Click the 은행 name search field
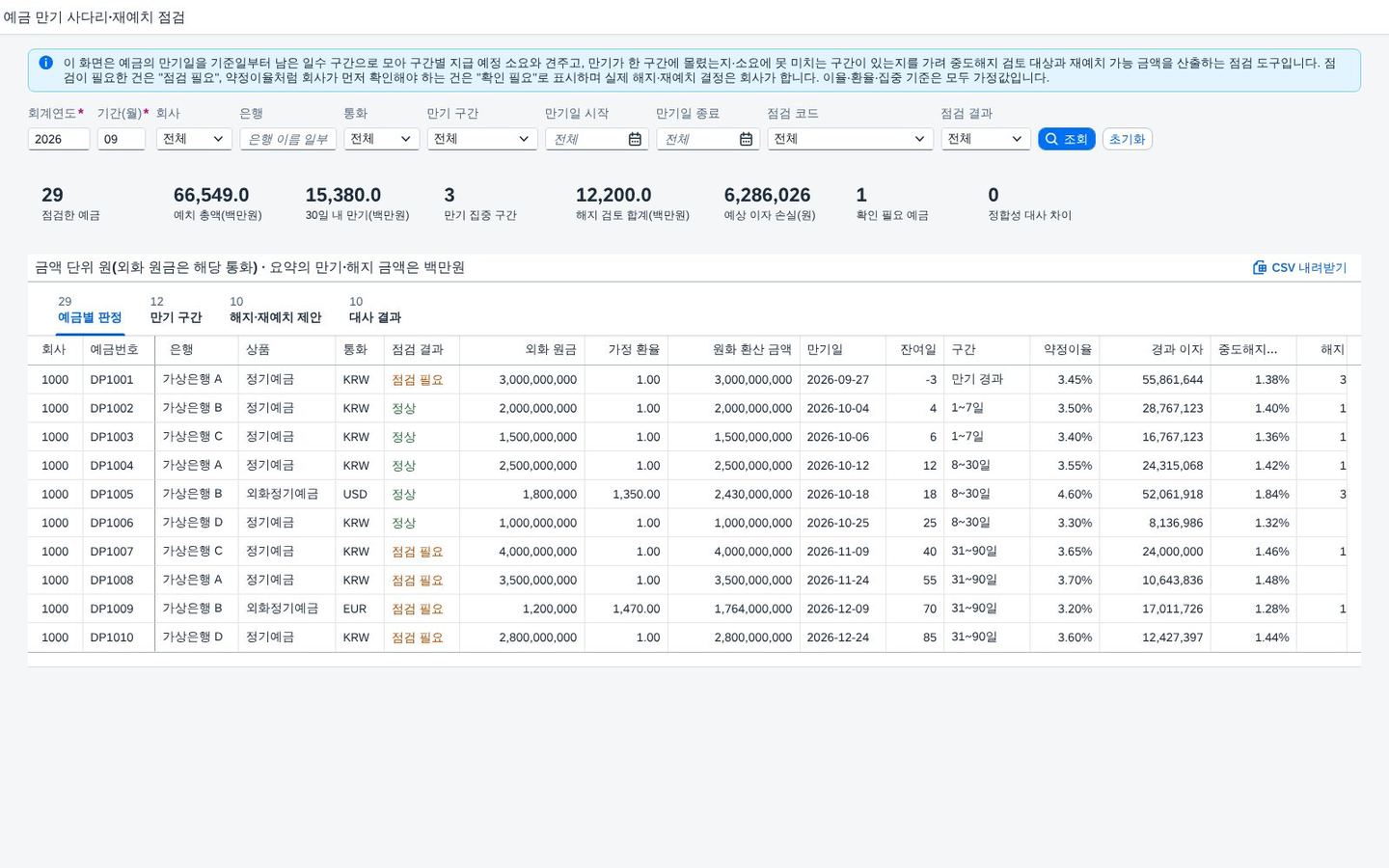Screen dimensions: 1389x868 click(287, 139)
